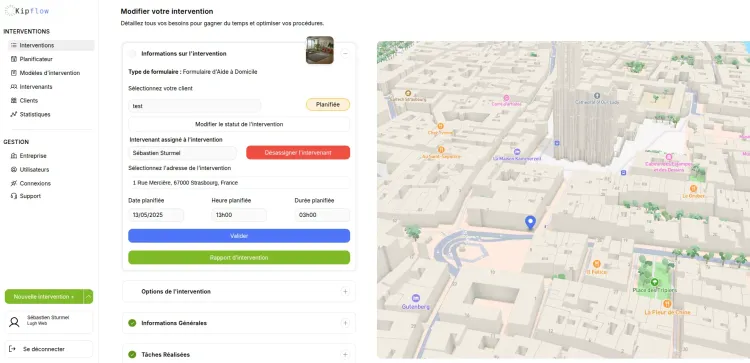This screenshot has height=363, width=750.
Task: Click the La Fleur de Chine marker
Action: tap(667, 304)
